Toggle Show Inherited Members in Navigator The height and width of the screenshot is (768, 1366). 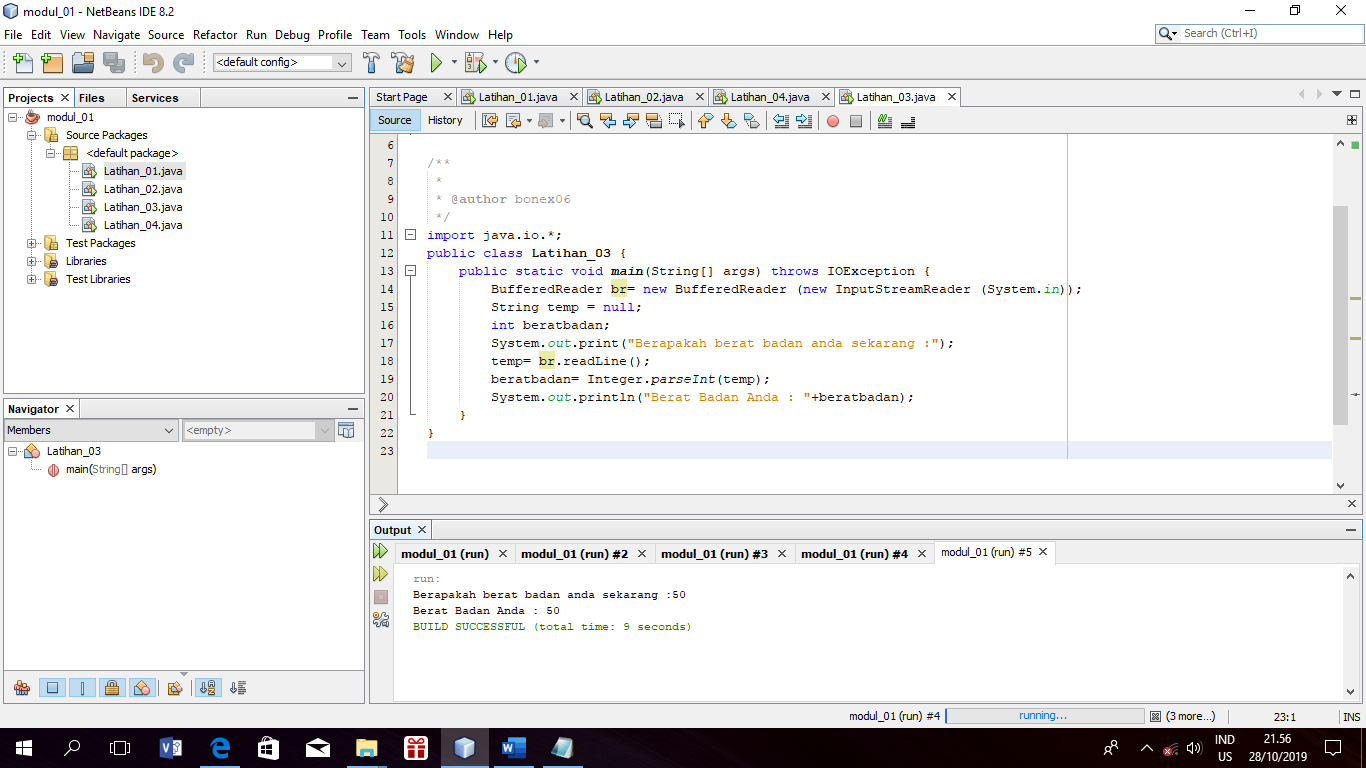tap(21, 688)
